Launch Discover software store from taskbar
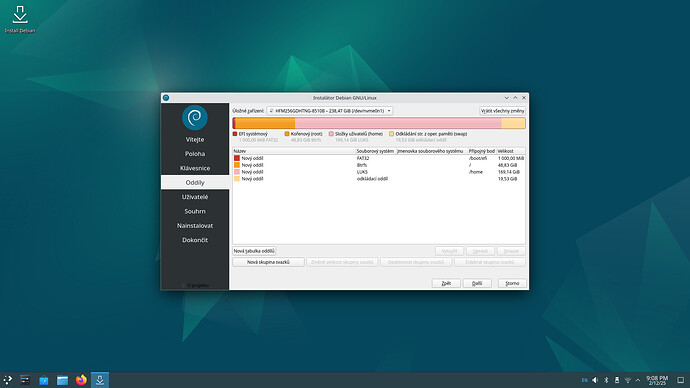 pyautogui.click(x=44, y=380)
